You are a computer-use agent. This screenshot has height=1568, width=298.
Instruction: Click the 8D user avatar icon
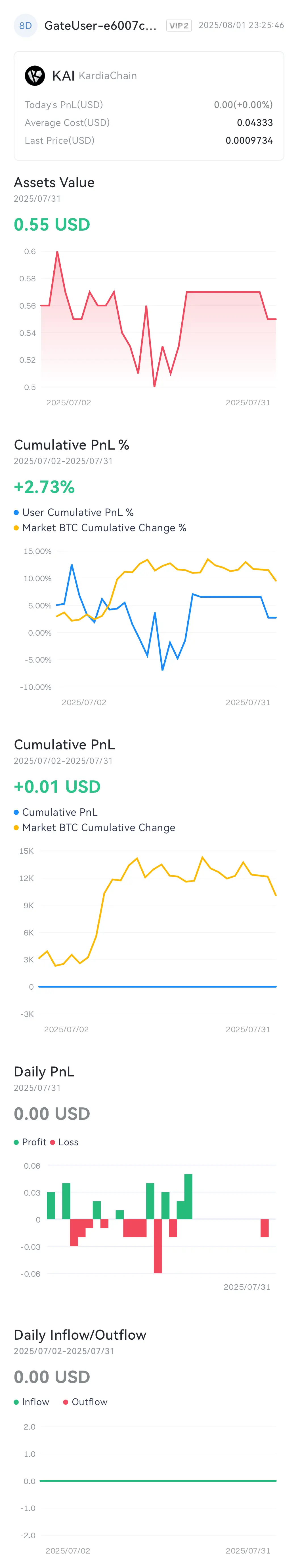pyautogui.click(x=26, y=26)
